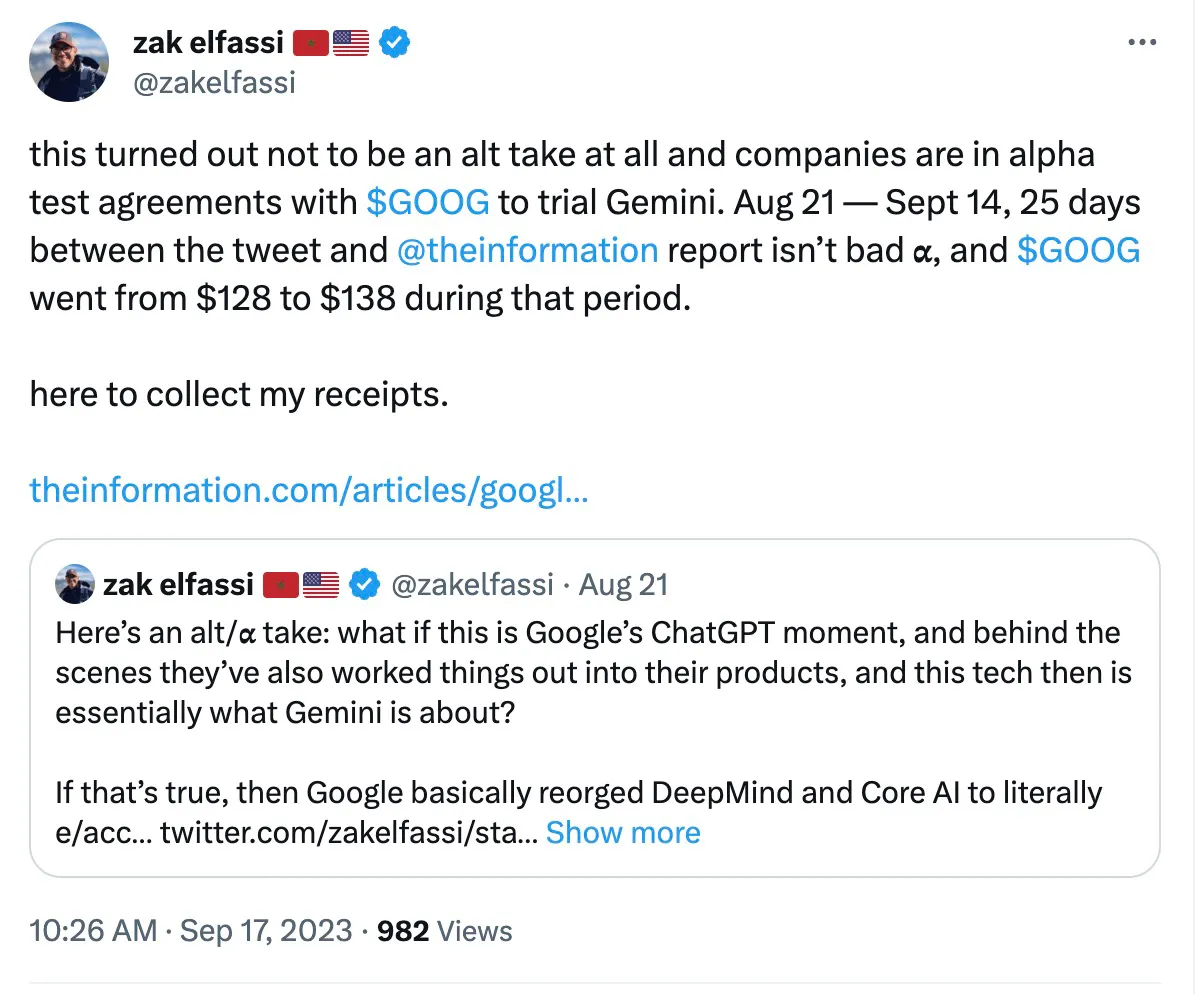Click verified badge in the quoted tweet
The width and height of the screenshot is (1204, 994).
click(364, 584)
